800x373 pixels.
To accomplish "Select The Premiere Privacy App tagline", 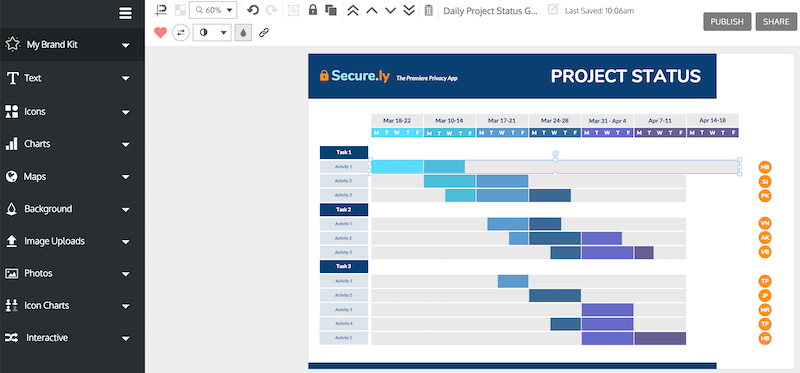I will click(x=427, y=78).
